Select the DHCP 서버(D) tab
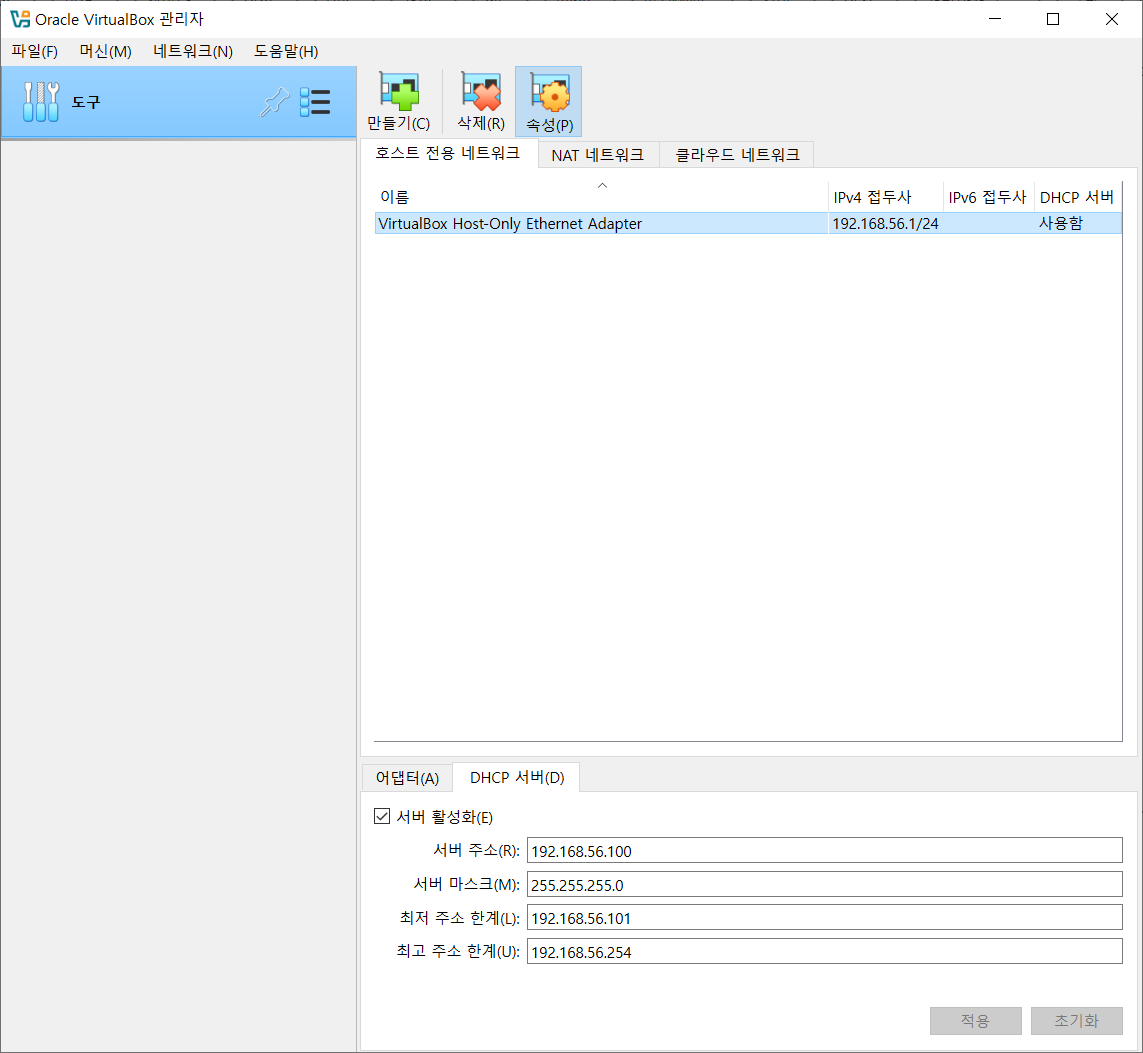This screenshot has height=1053, width=1143. pos(517,778)
